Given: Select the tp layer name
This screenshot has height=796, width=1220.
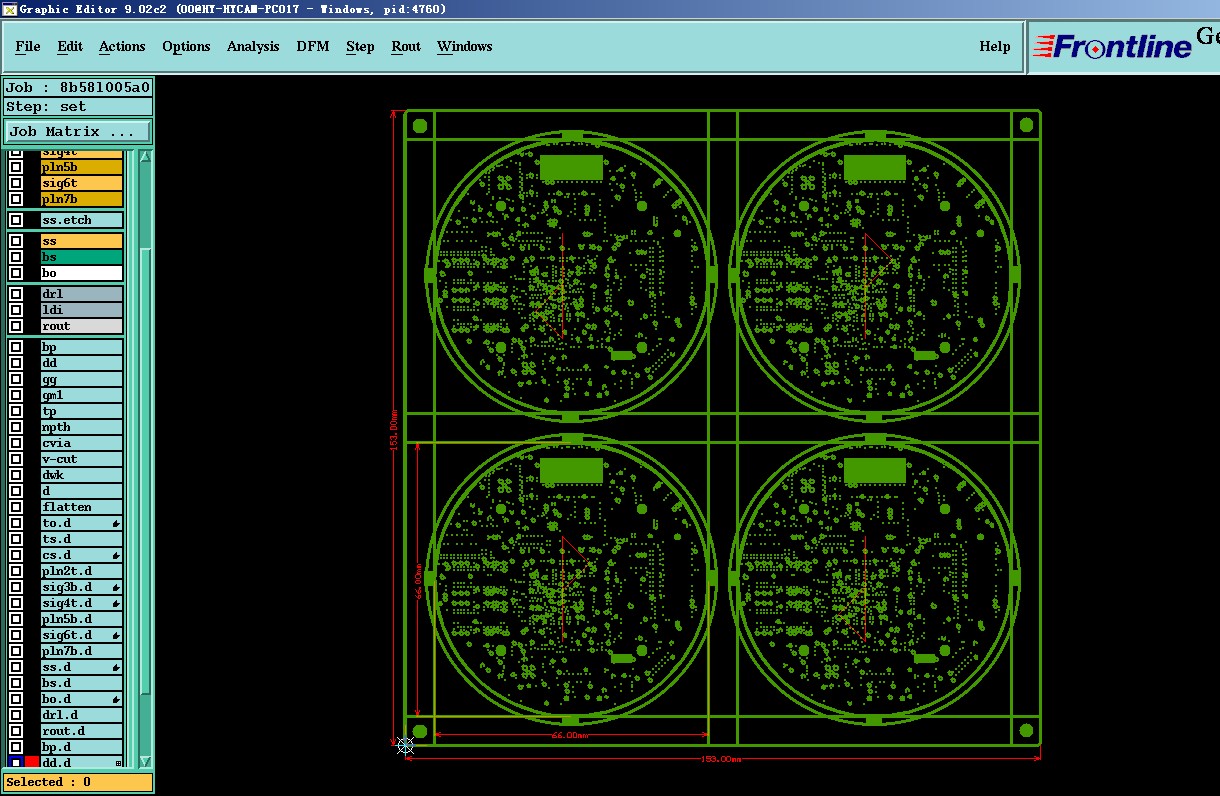Looking at the screenshot, I should [x=82, y=411].
